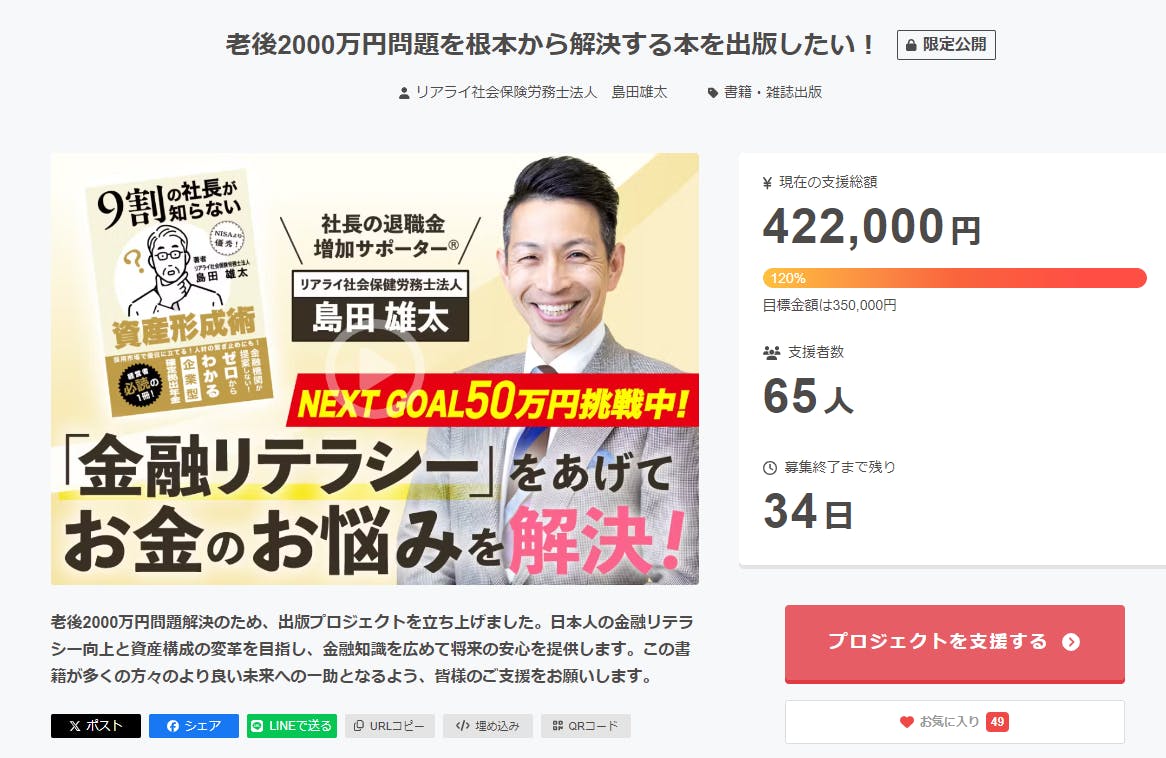1166x758 pixels.
Task: Copy the project URL
Action: 390,726
